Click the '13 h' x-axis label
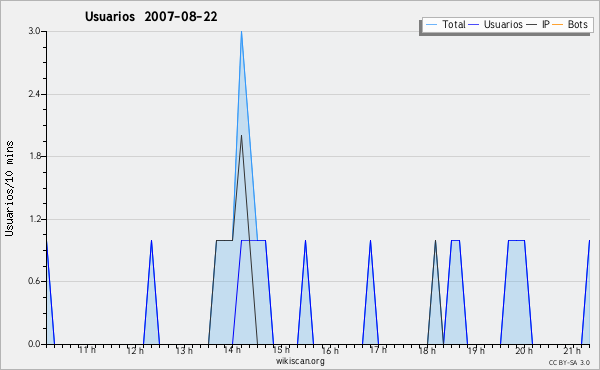 184,350
